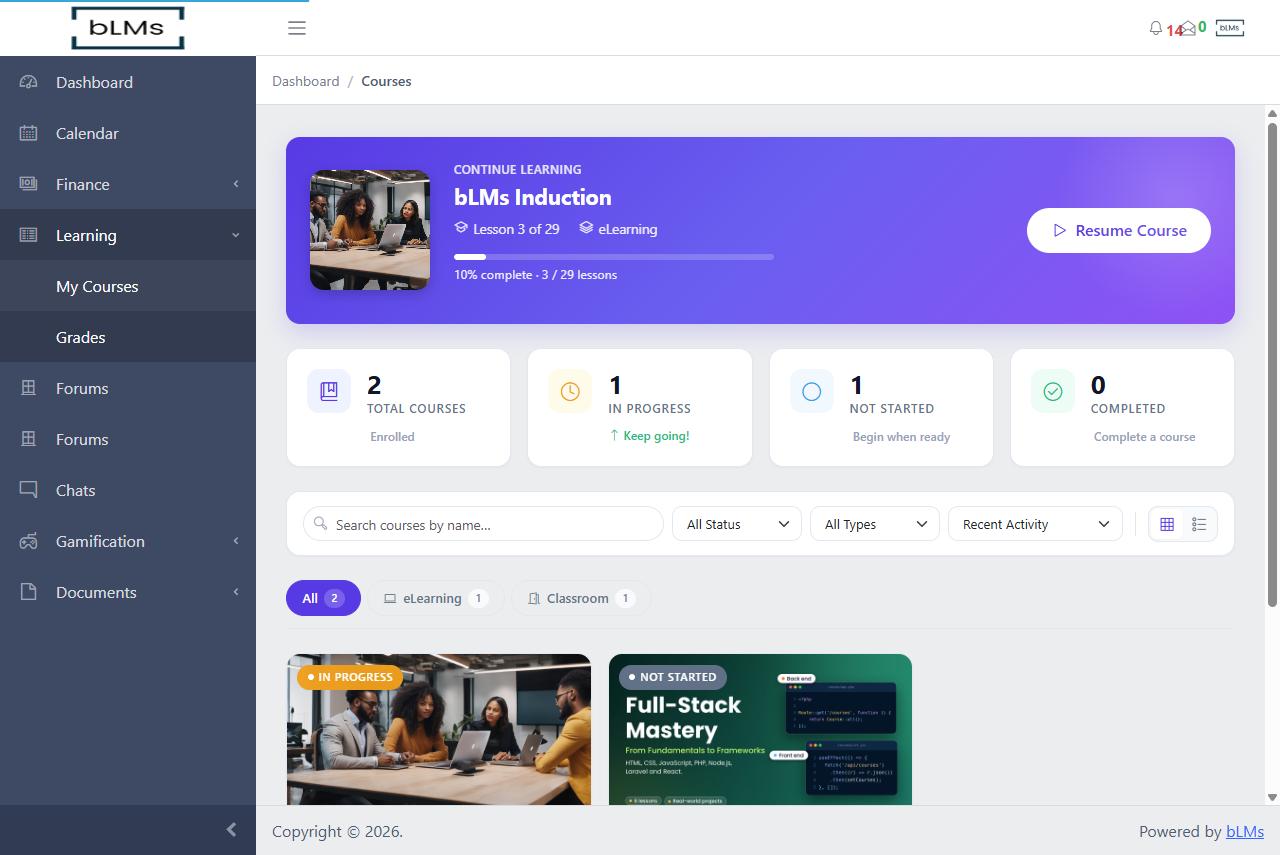Click the bLMs logo in header

click(x=128, y=28)
